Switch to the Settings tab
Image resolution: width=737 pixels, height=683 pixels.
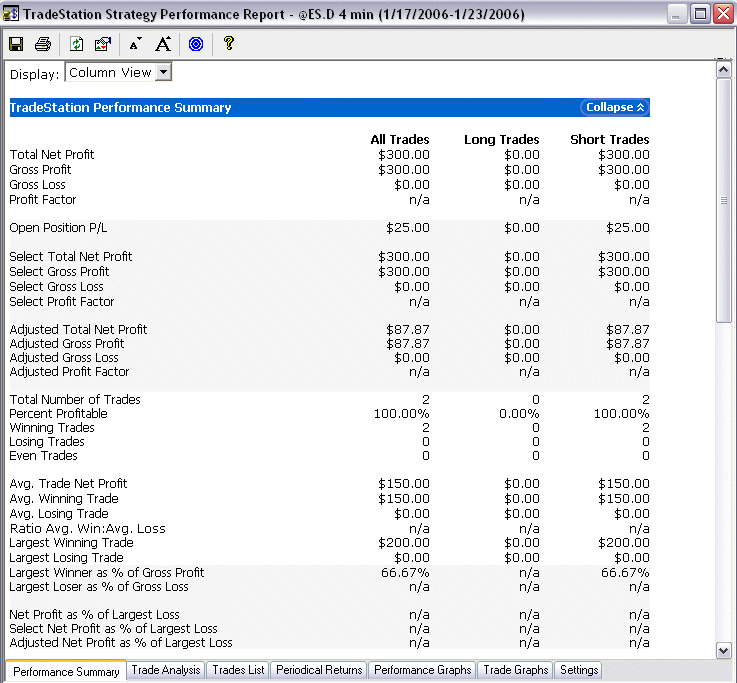point(579,670)
